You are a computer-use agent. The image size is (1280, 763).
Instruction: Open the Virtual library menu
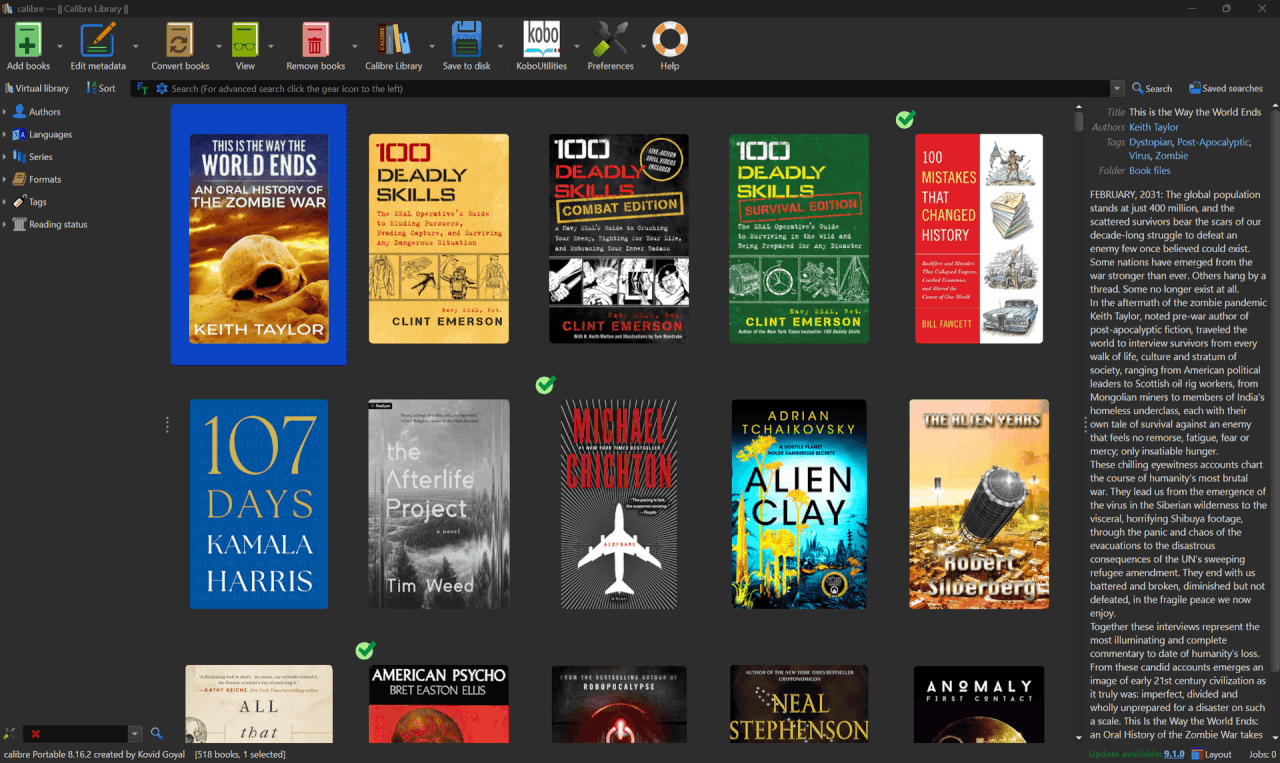37,89
